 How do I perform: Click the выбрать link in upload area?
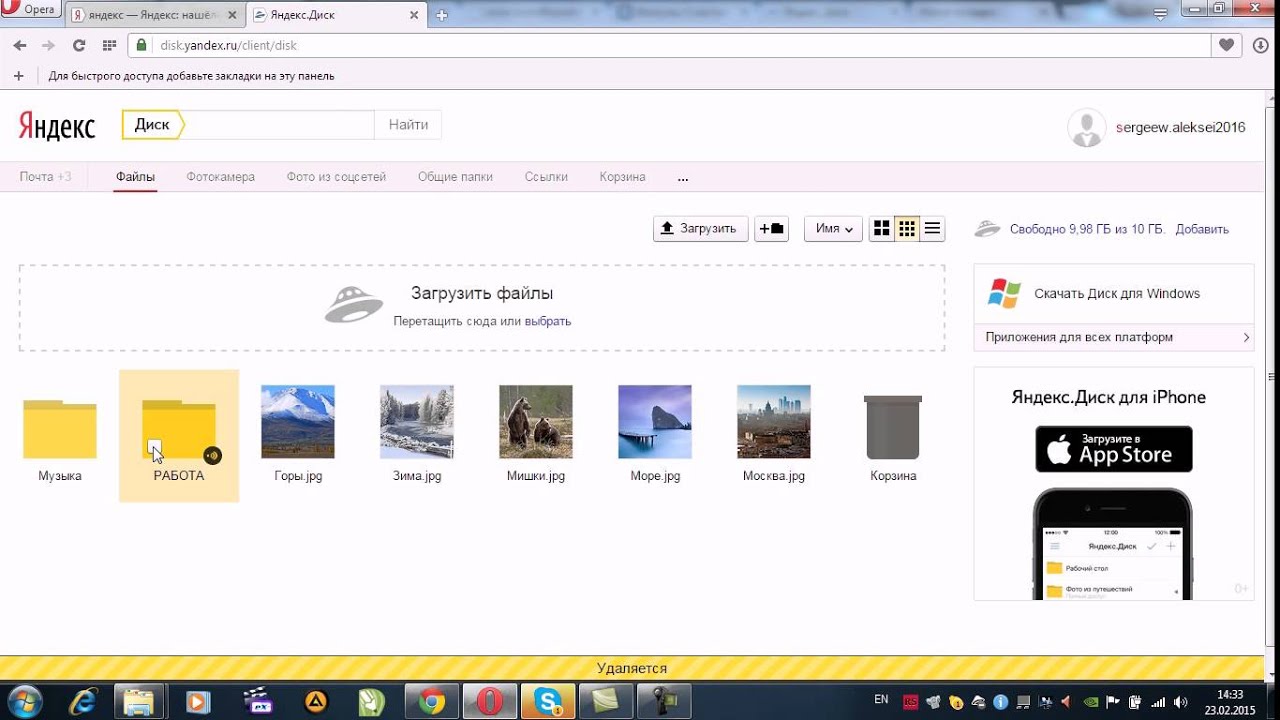coord(548,321)
